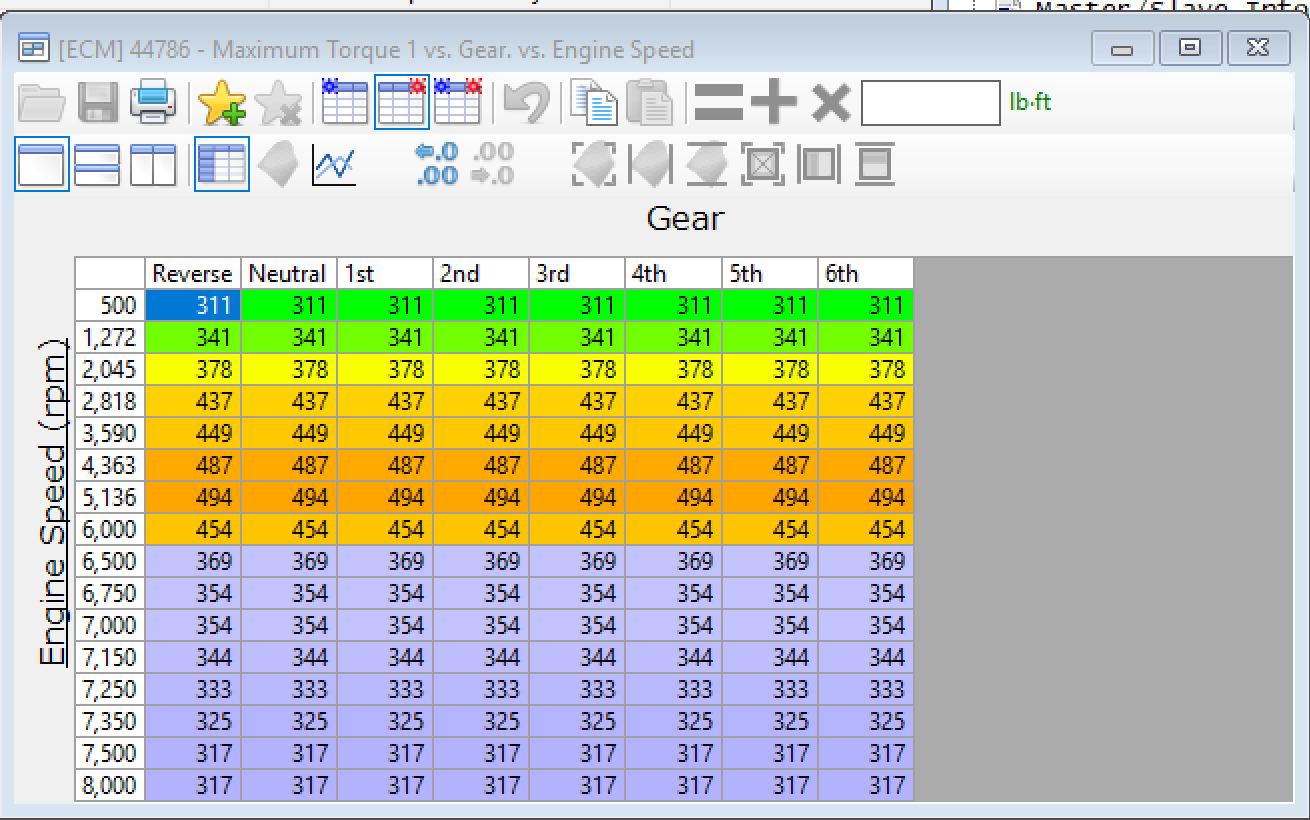Click the 3D top-down view icon

pos(707,164)
